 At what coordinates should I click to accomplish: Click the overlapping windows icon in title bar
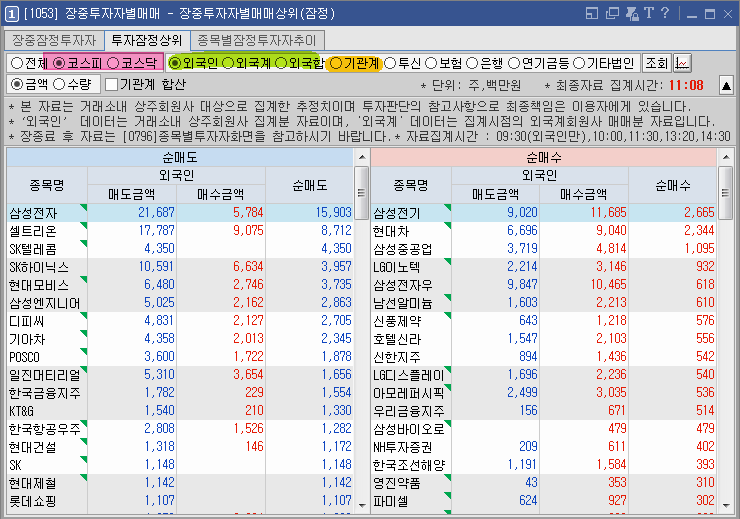click(612, 13)
